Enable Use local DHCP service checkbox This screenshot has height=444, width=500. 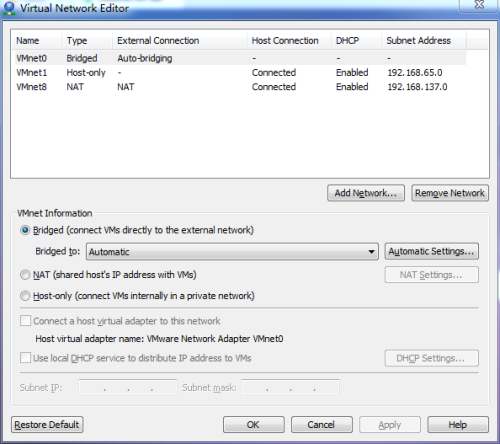25,358
